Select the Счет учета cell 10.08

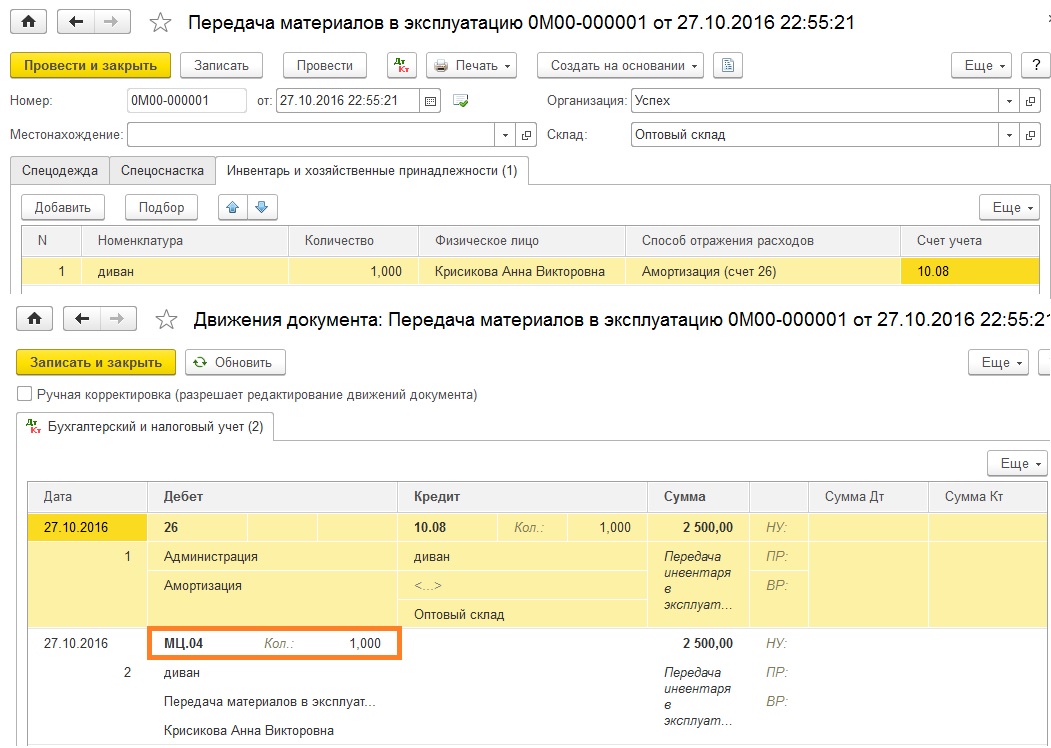click(x=970, y=271)
